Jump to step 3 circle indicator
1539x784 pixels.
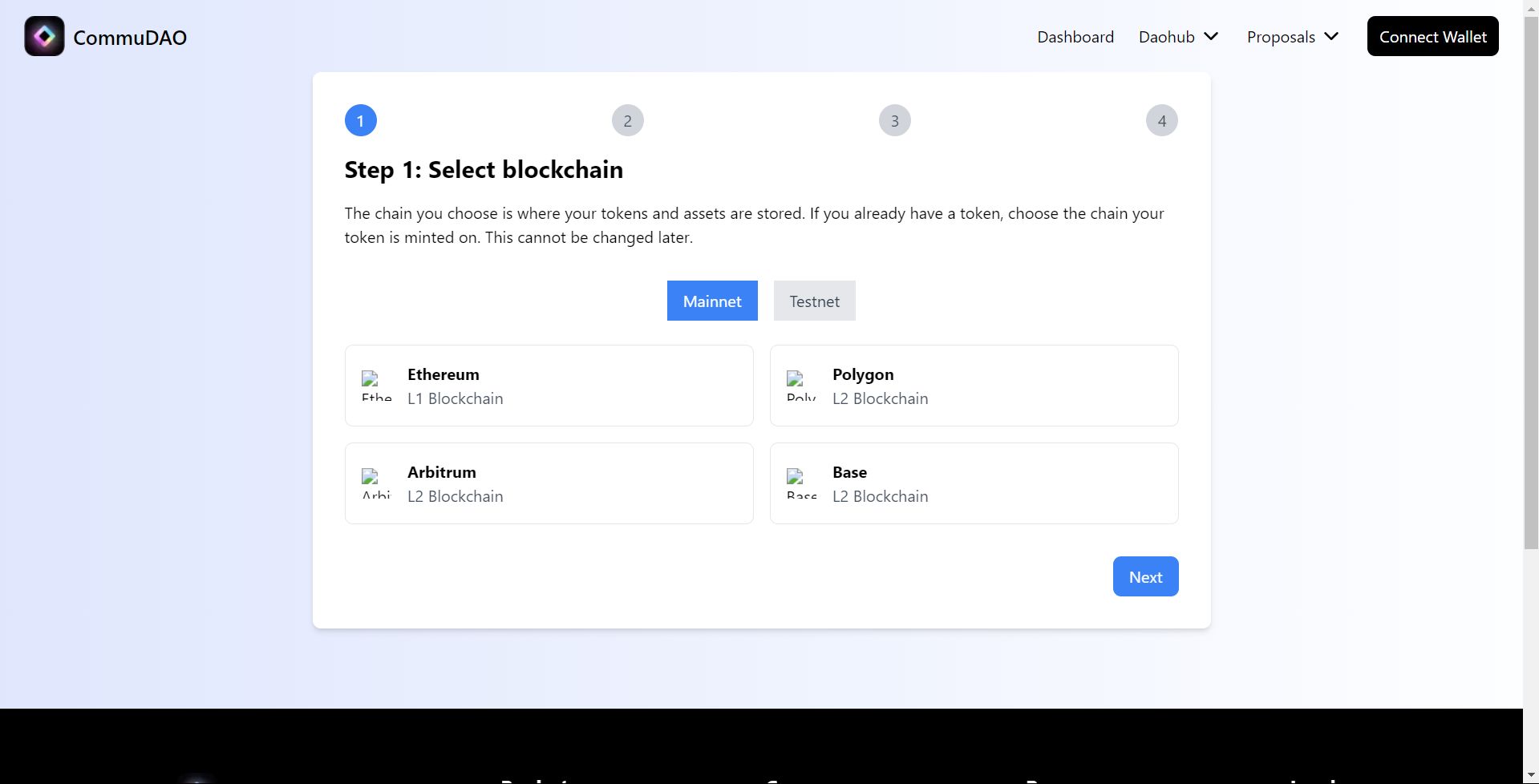(x=895, y=120)
